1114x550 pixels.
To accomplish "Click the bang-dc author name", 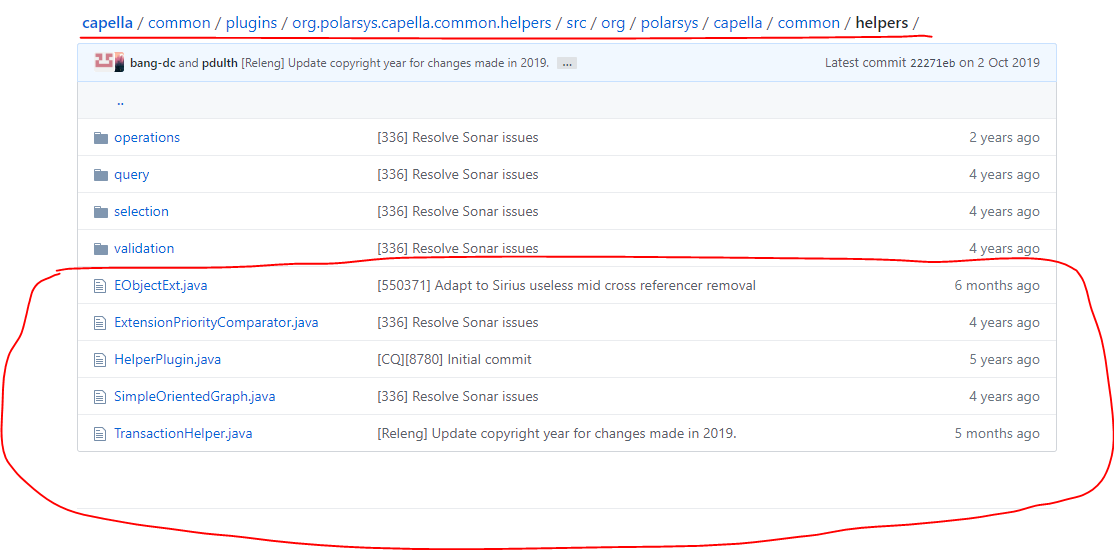I will (x=153, y=63).
